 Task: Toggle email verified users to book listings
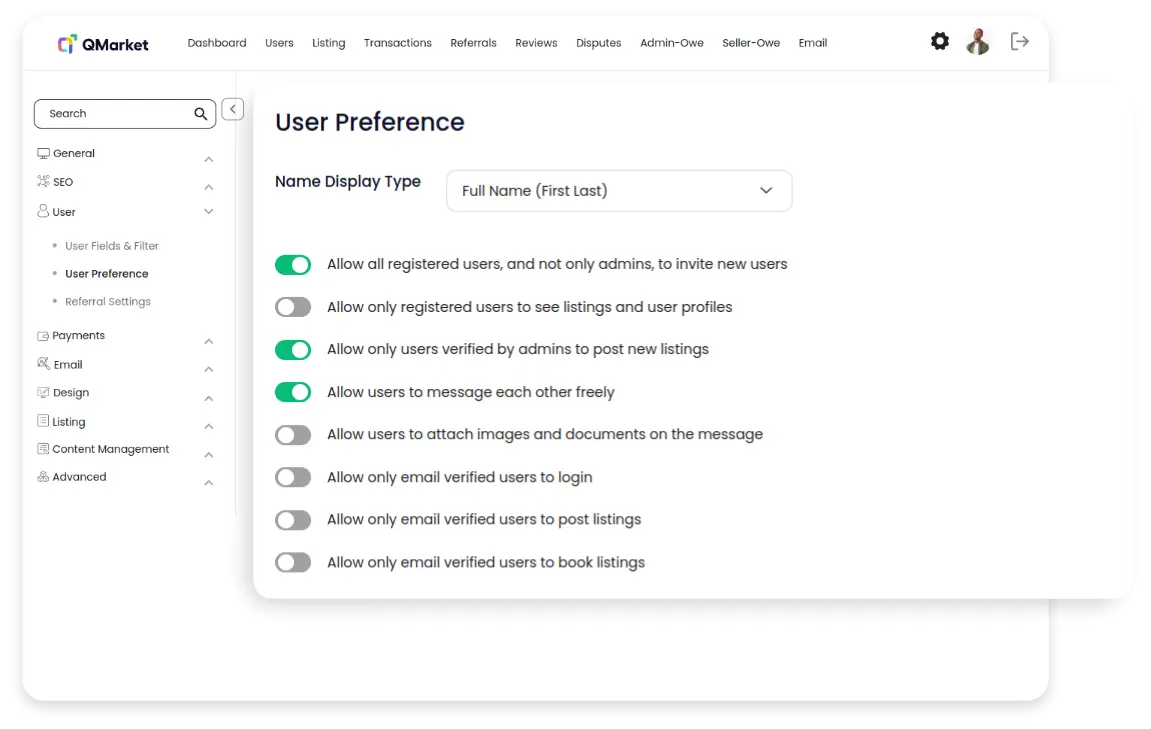coord(293,563)
